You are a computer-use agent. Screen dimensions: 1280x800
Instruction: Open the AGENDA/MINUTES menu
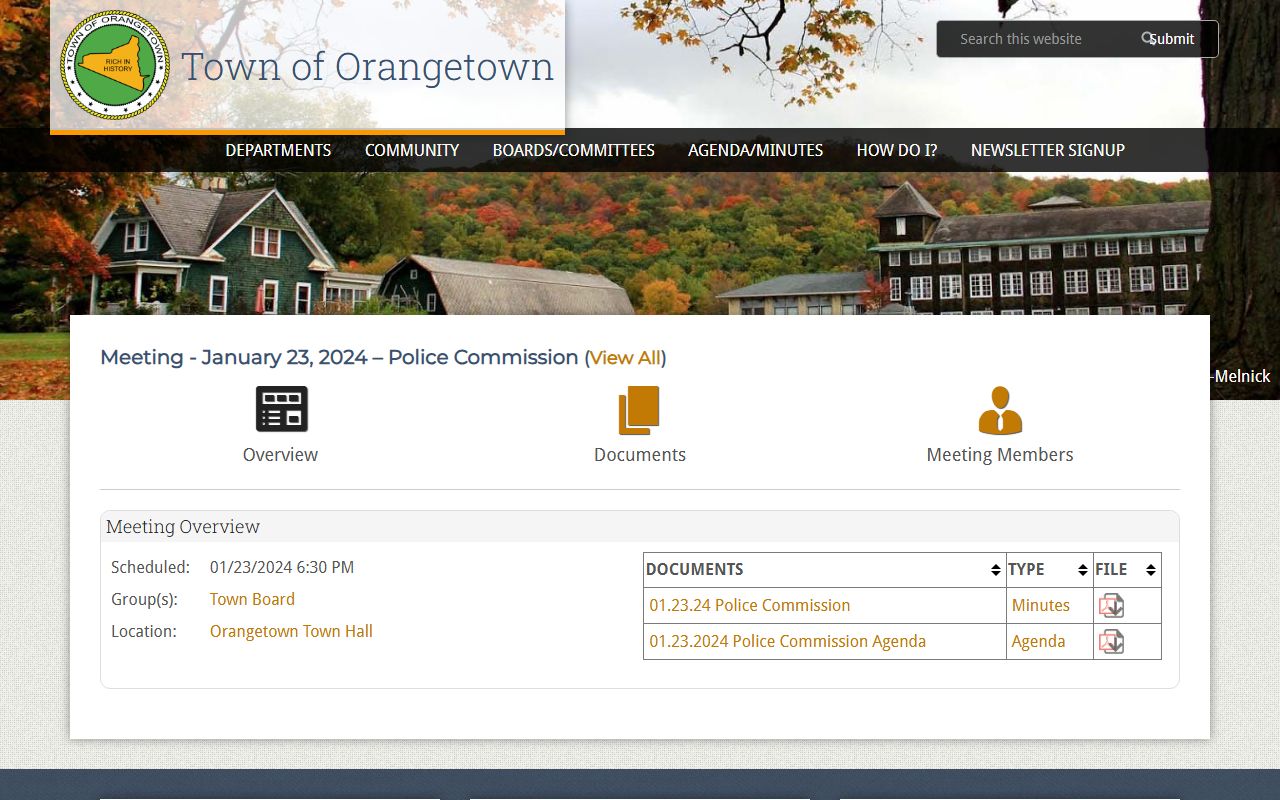(755, 150)
